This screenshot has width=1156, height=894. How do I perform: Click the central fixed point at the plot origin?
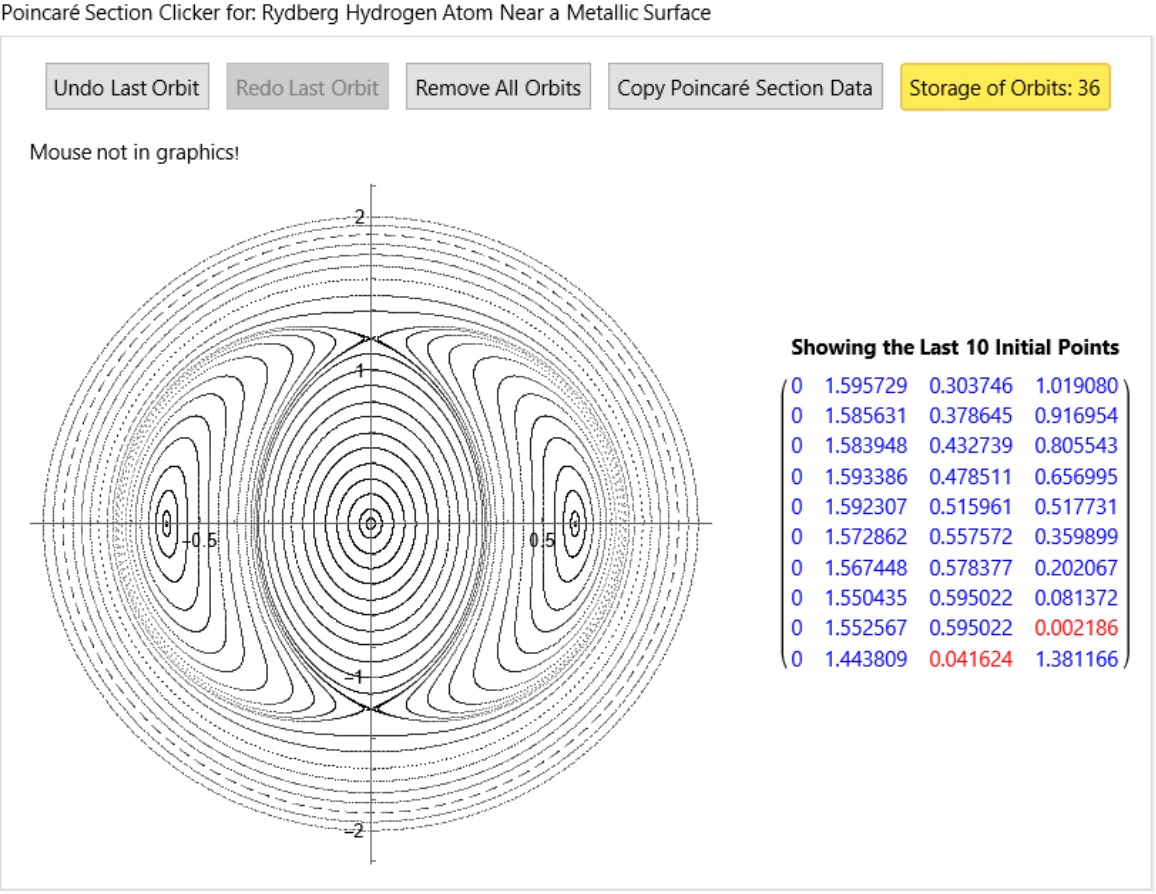pyautogui.click(x=371, y=522)
